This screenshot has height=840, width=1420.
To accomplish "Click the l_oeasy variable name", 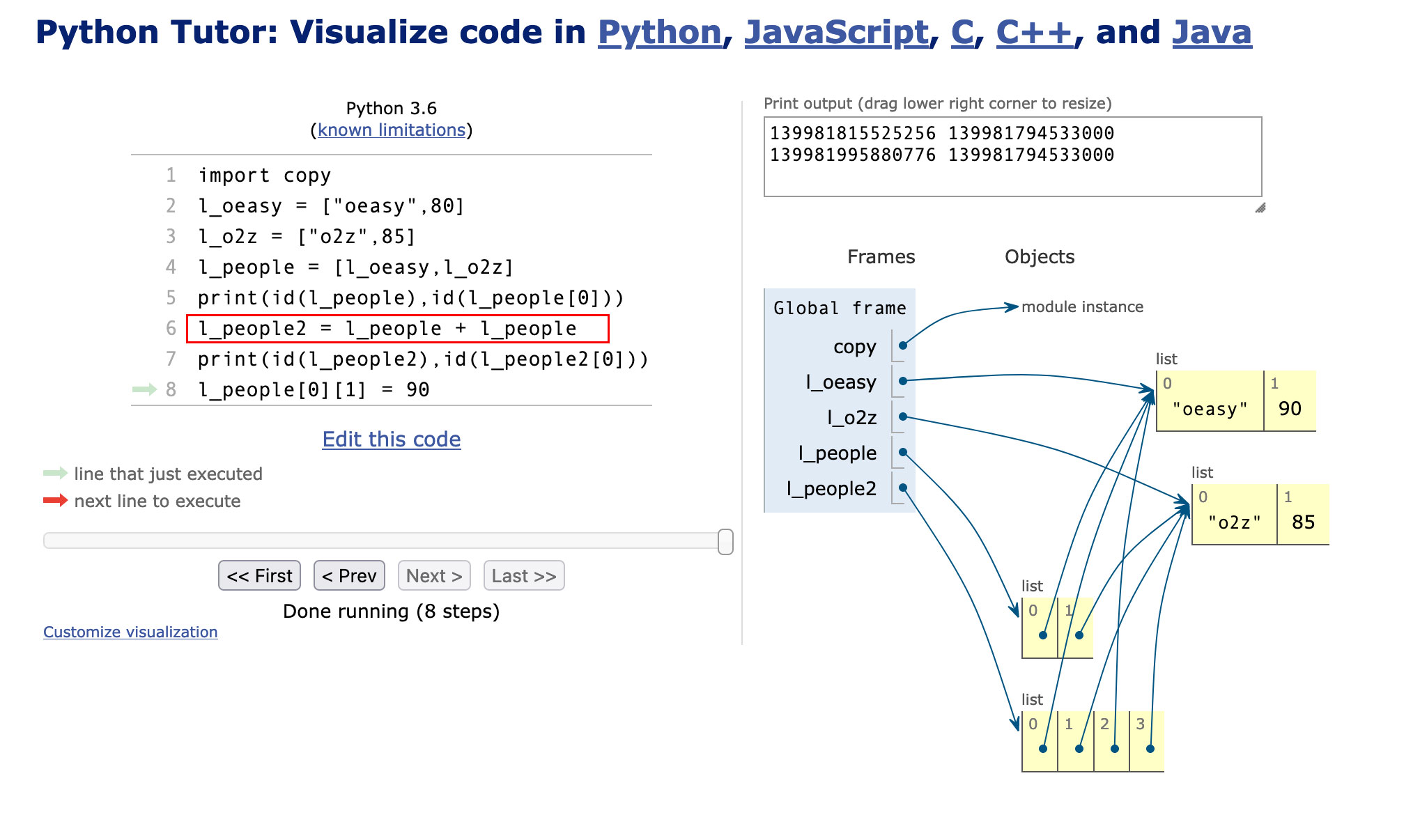I will tap(841, 382).
